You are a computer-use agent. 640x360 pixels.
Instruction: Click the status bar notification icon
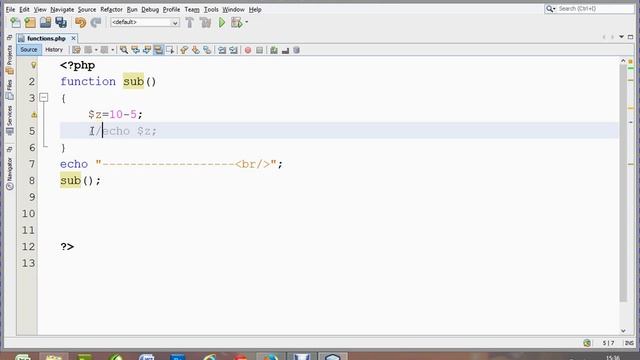coord(587,343)
